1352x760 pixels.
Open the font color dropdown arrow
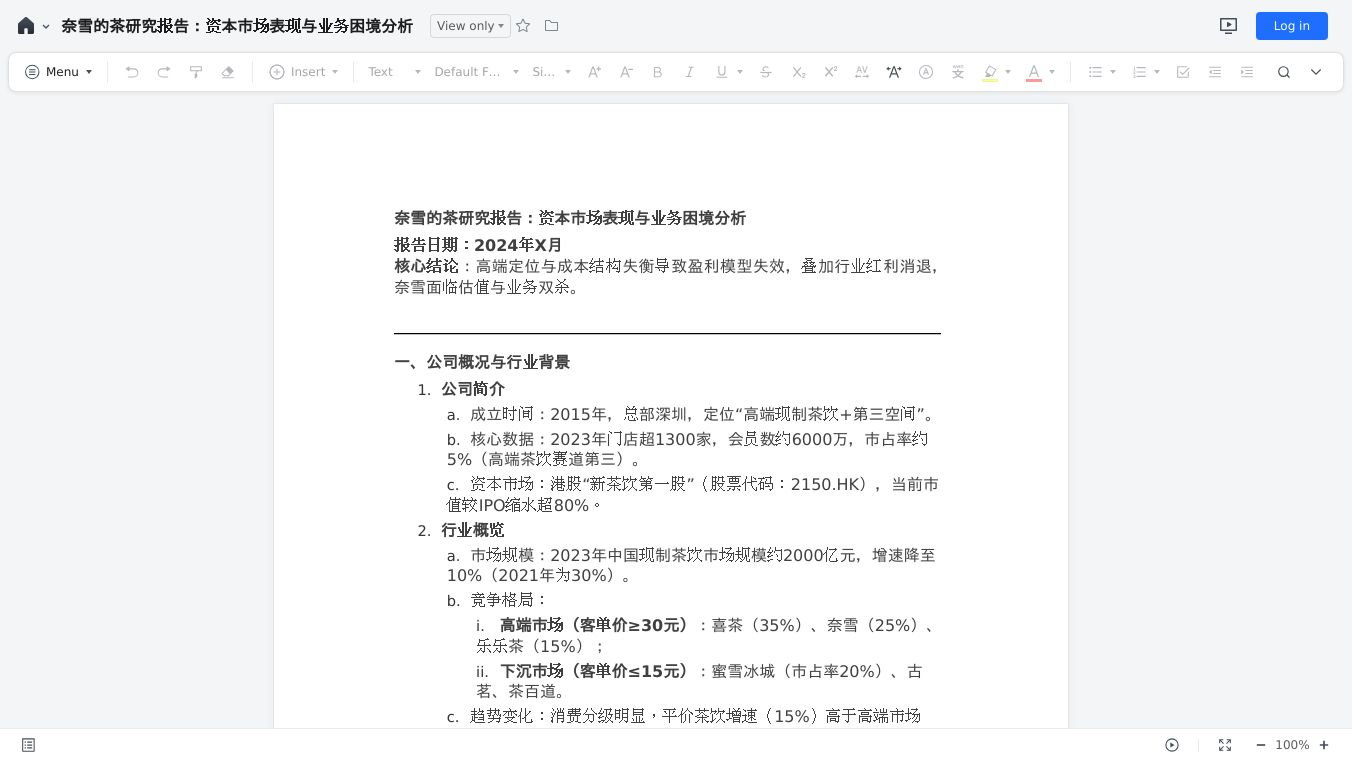[1052, 72]
